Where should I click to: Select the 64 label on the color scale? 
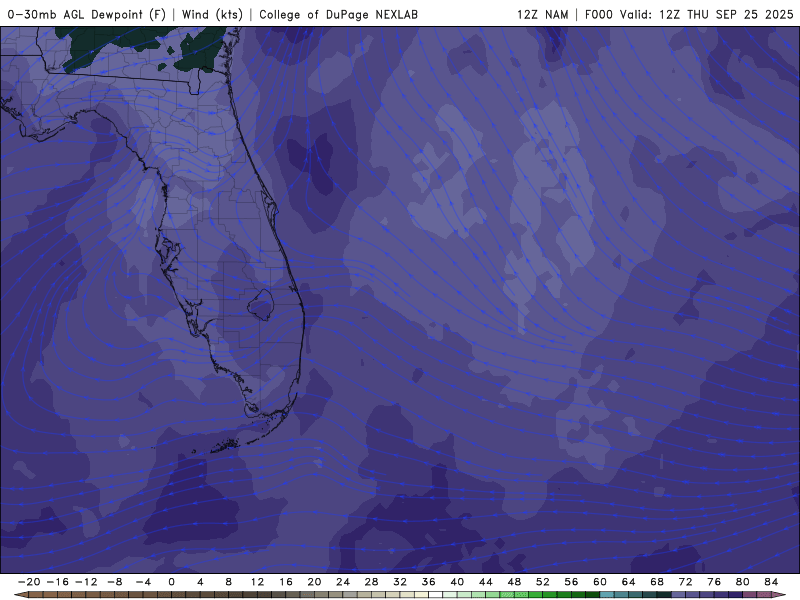point(629,582)
